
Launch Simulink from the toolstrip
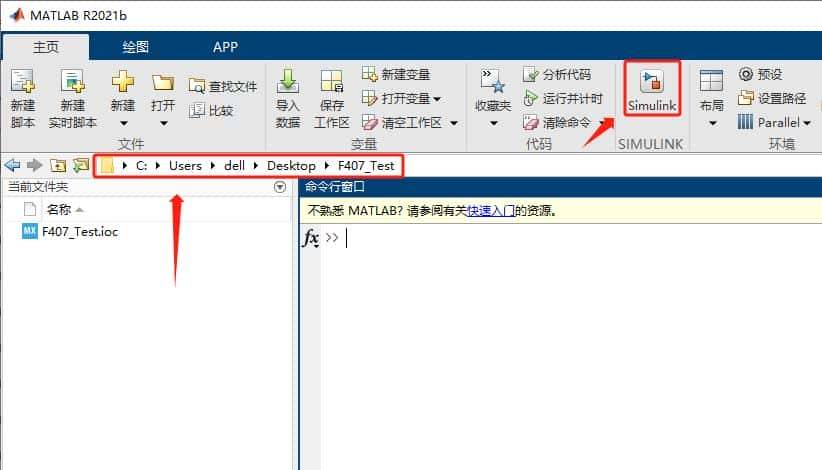tap(652, 90)
